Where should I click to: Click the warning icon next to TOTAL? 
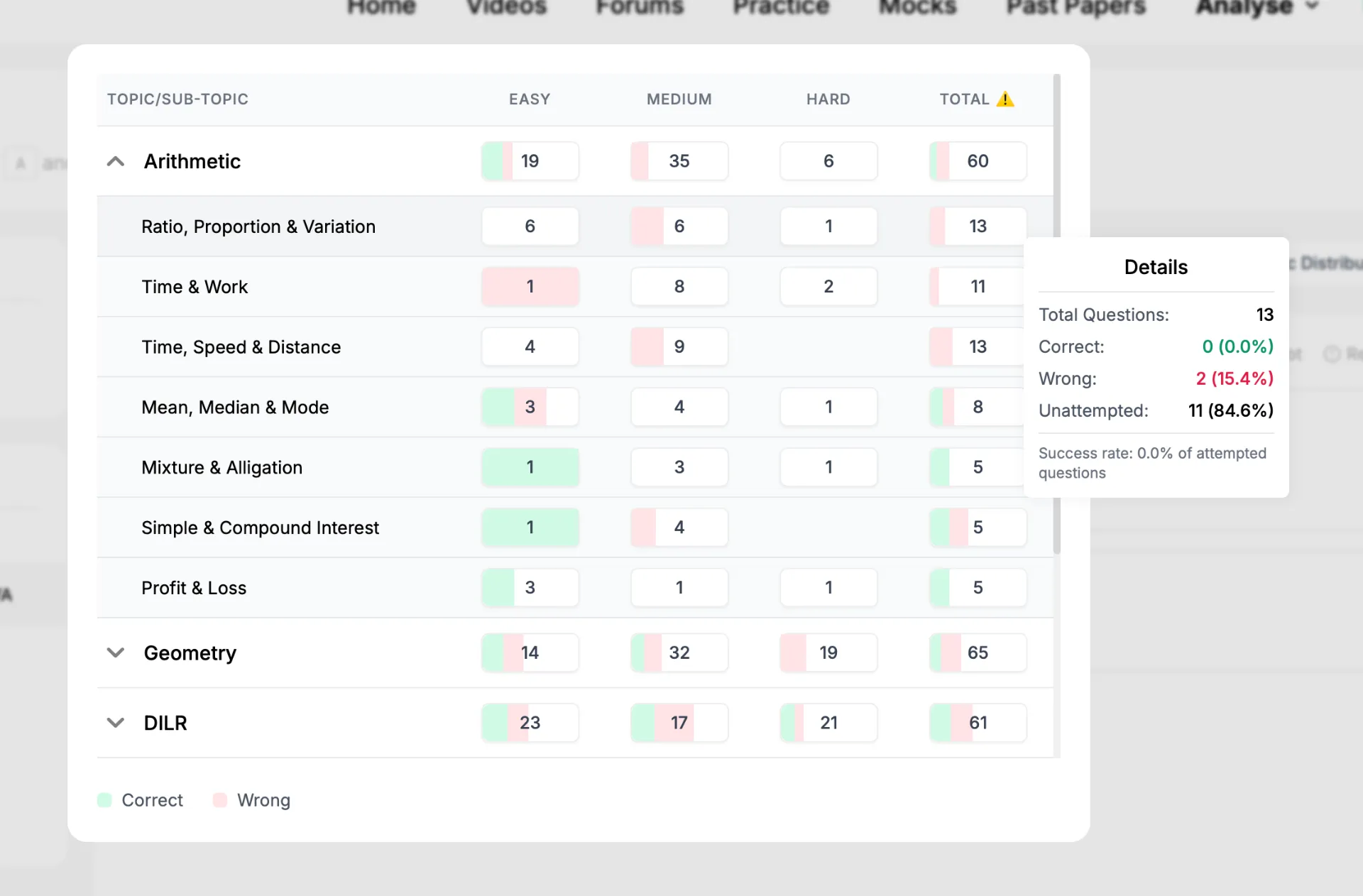click(x=1005, y=99)
